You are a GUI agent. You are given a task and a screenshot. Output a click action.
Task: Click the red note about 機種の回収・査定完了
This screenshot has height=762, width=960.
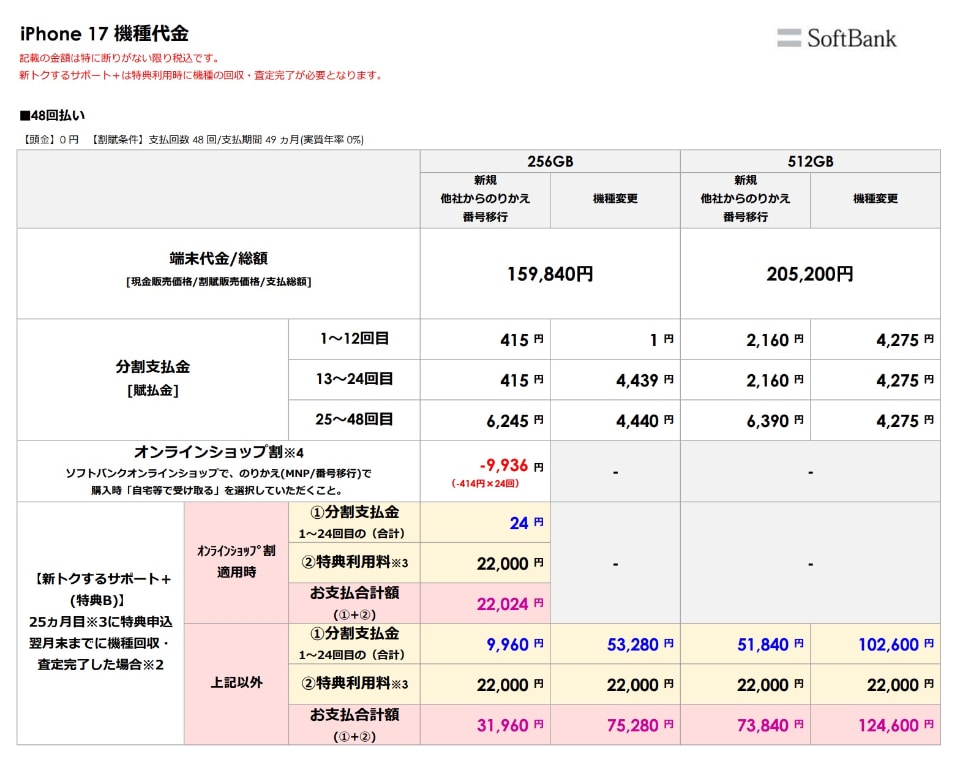(201, 75)
